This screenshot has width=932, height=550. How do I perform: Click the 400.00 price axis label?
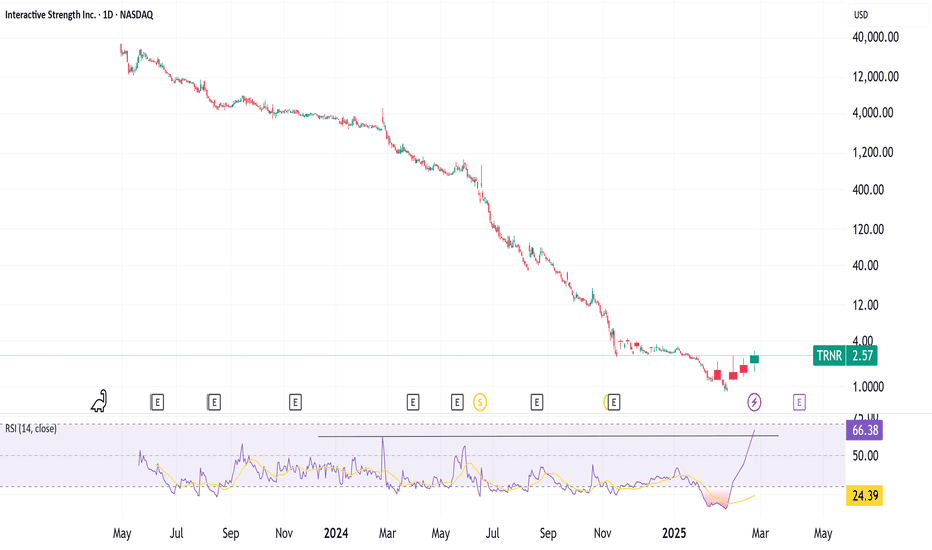point(868,190)
